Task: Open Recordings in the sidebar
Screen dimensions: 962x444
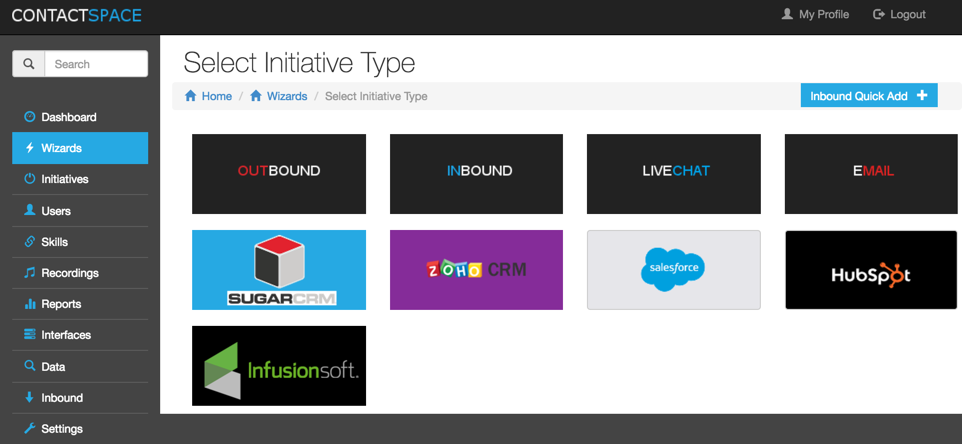Action: 80,273
